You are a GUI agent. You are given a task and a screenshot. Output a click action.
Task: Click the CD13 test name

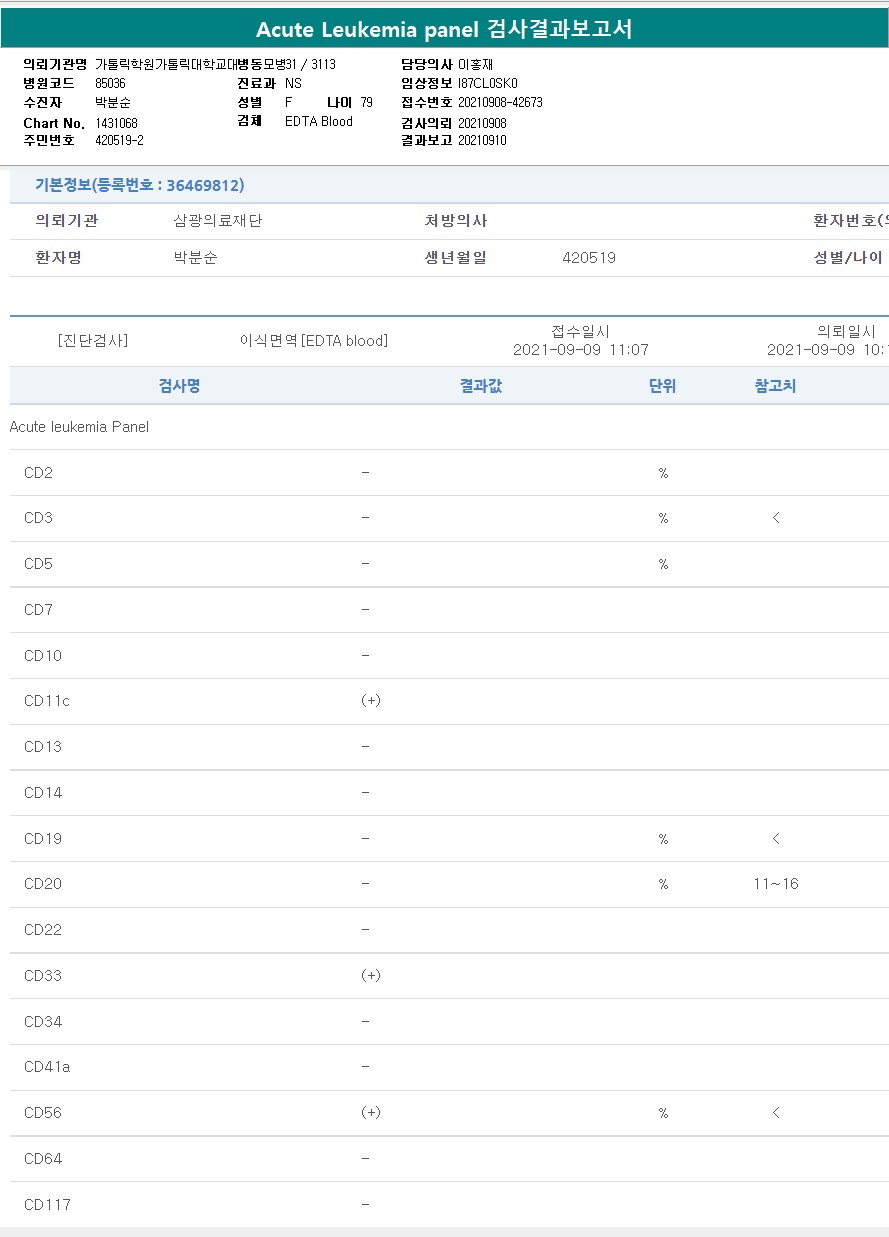(43, 747)
